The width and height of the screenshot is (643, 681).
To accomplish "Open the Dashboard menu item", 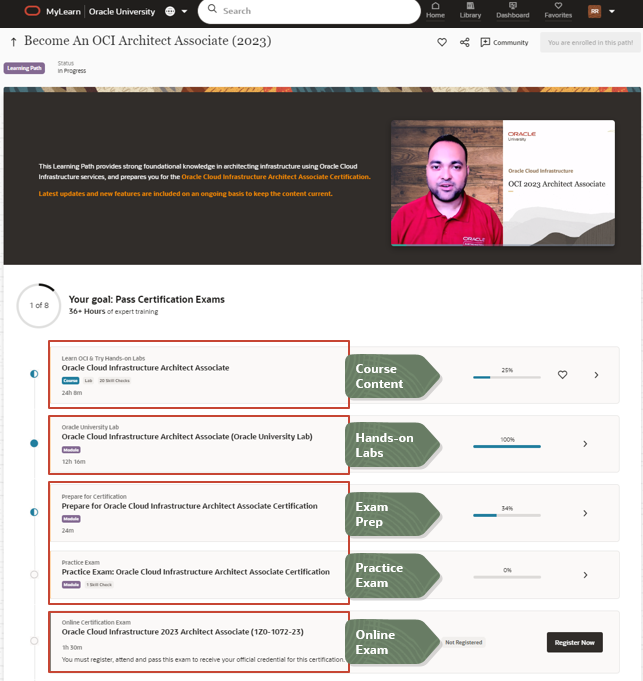I will point(513,10).
